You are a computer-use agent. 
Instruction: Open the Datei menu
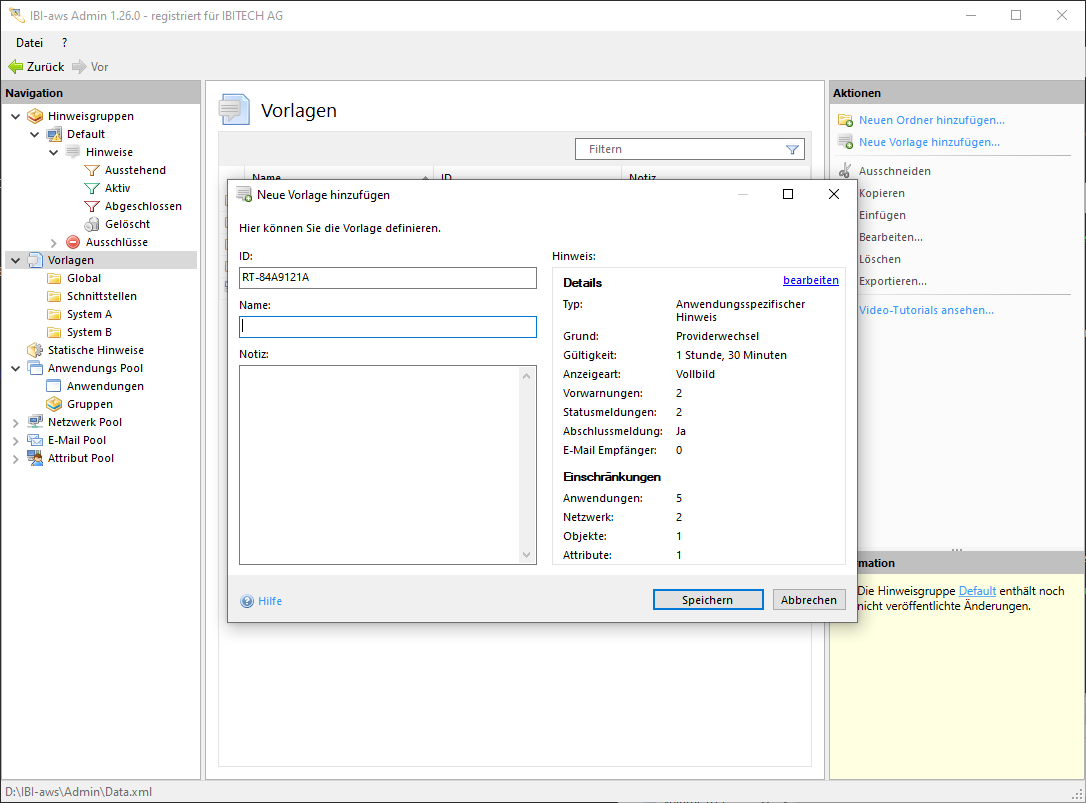click(x=29, y=43)
